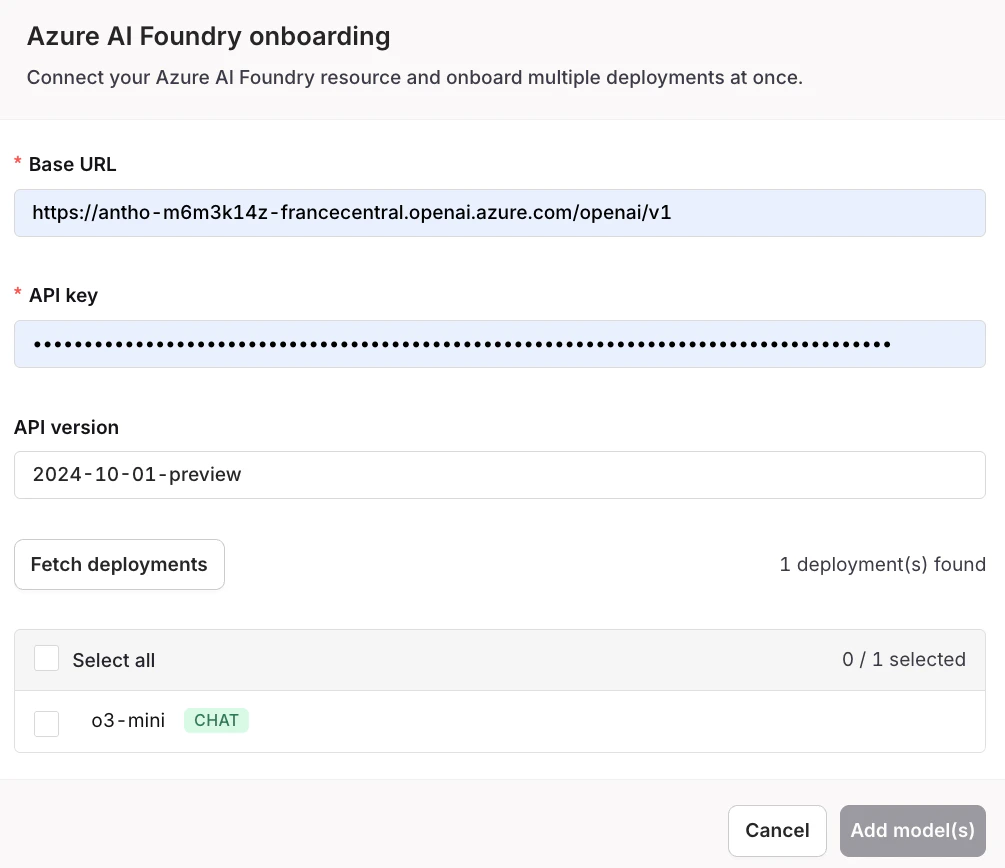
Task: Click the CHAT tag on o3-mini
Action: coord(216,721)
